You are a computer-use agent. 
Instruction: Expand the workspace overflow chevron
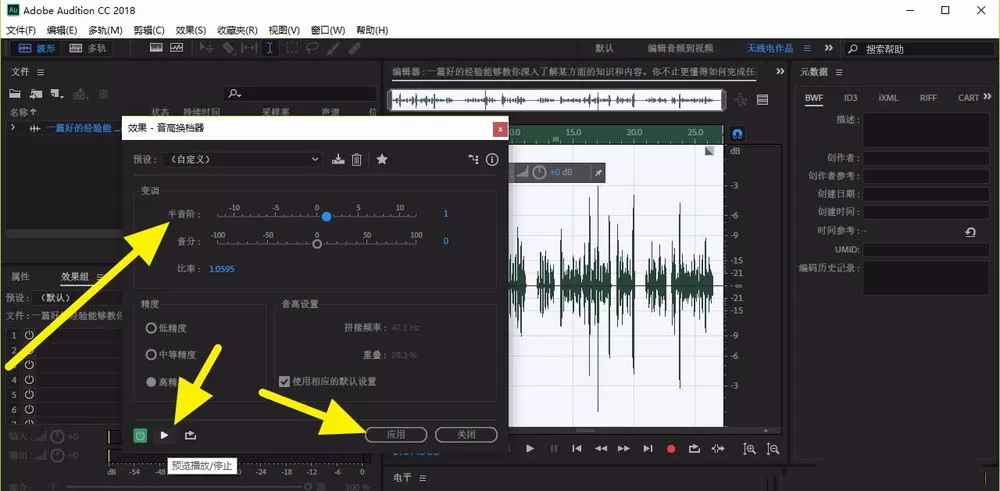coord(828,48)
